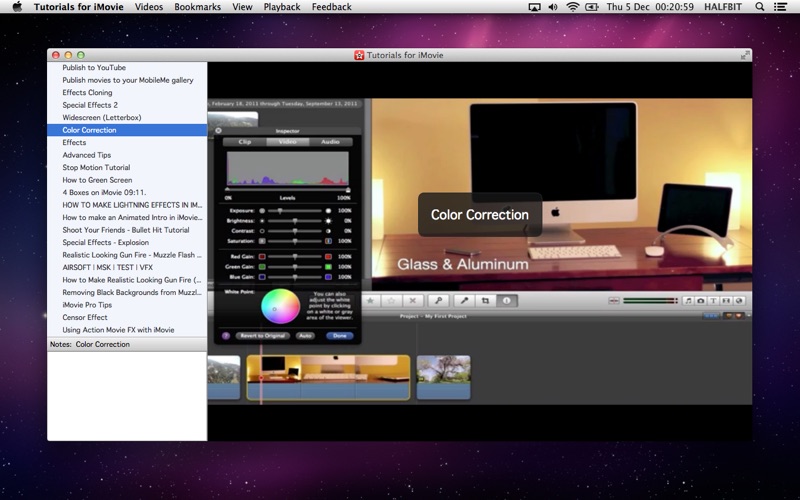Click the battery status icon
The width and height of the screenshot is (800, 500).
pyautogui.click(x=592, y=7)
